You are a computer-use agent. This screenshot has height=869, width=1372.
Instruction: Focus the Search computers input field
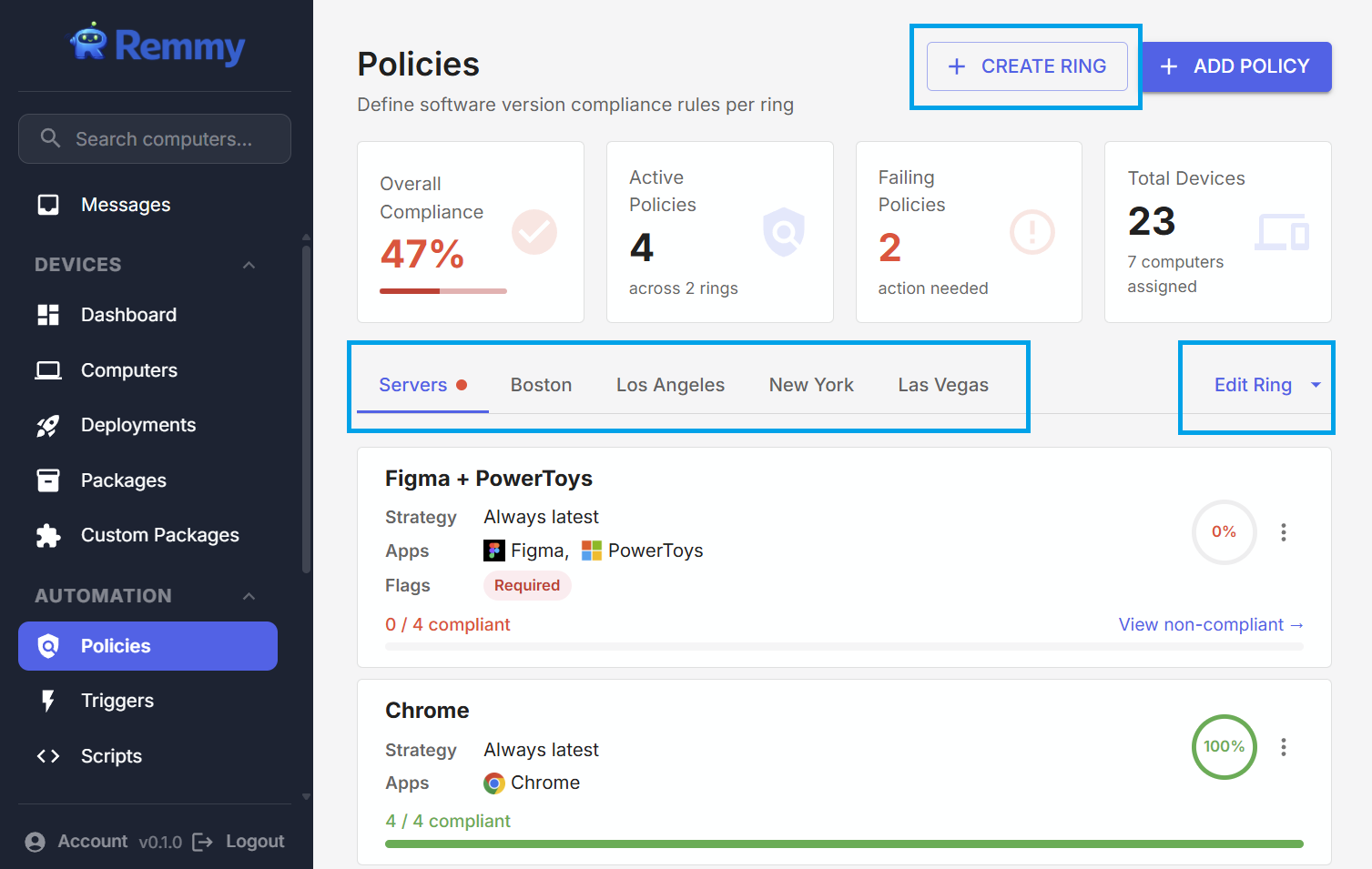[x=164, y=139]
